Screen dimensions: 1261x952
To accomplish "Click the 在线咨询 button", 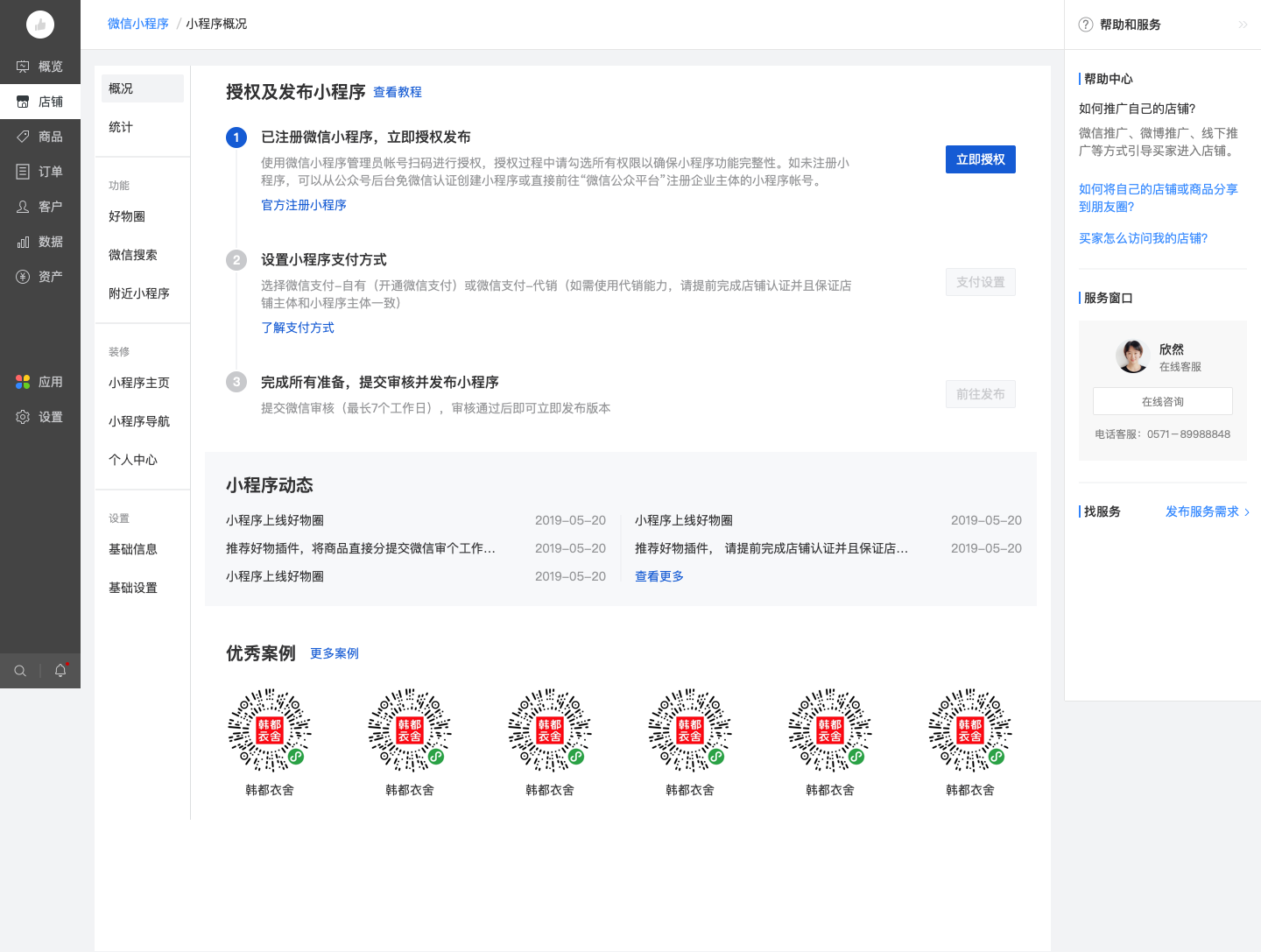I will (x=1163, y=401).
